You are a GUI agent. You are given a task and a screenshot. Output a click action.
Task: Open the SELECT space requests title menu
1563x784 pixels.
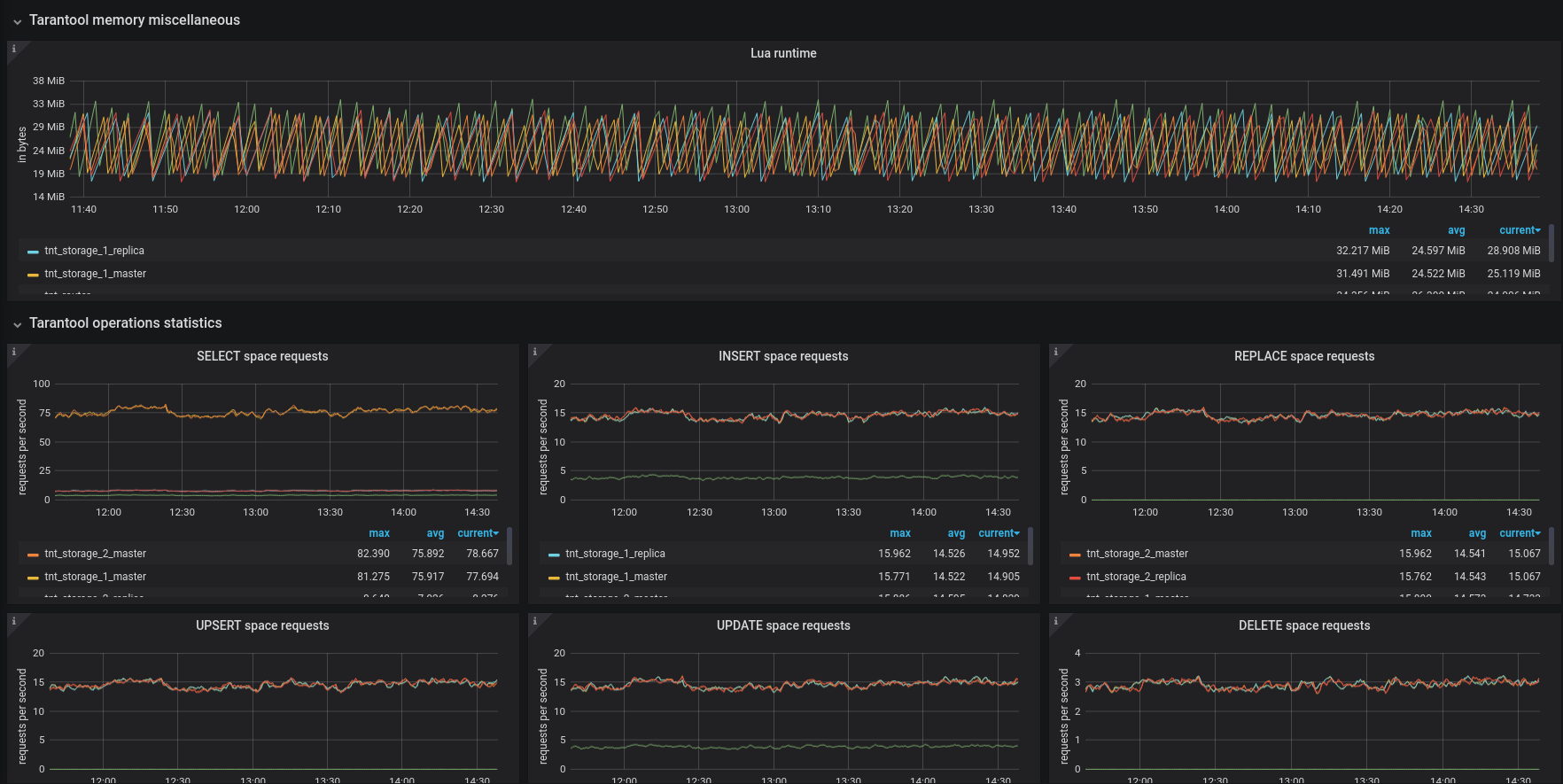[x=262, y=356]
